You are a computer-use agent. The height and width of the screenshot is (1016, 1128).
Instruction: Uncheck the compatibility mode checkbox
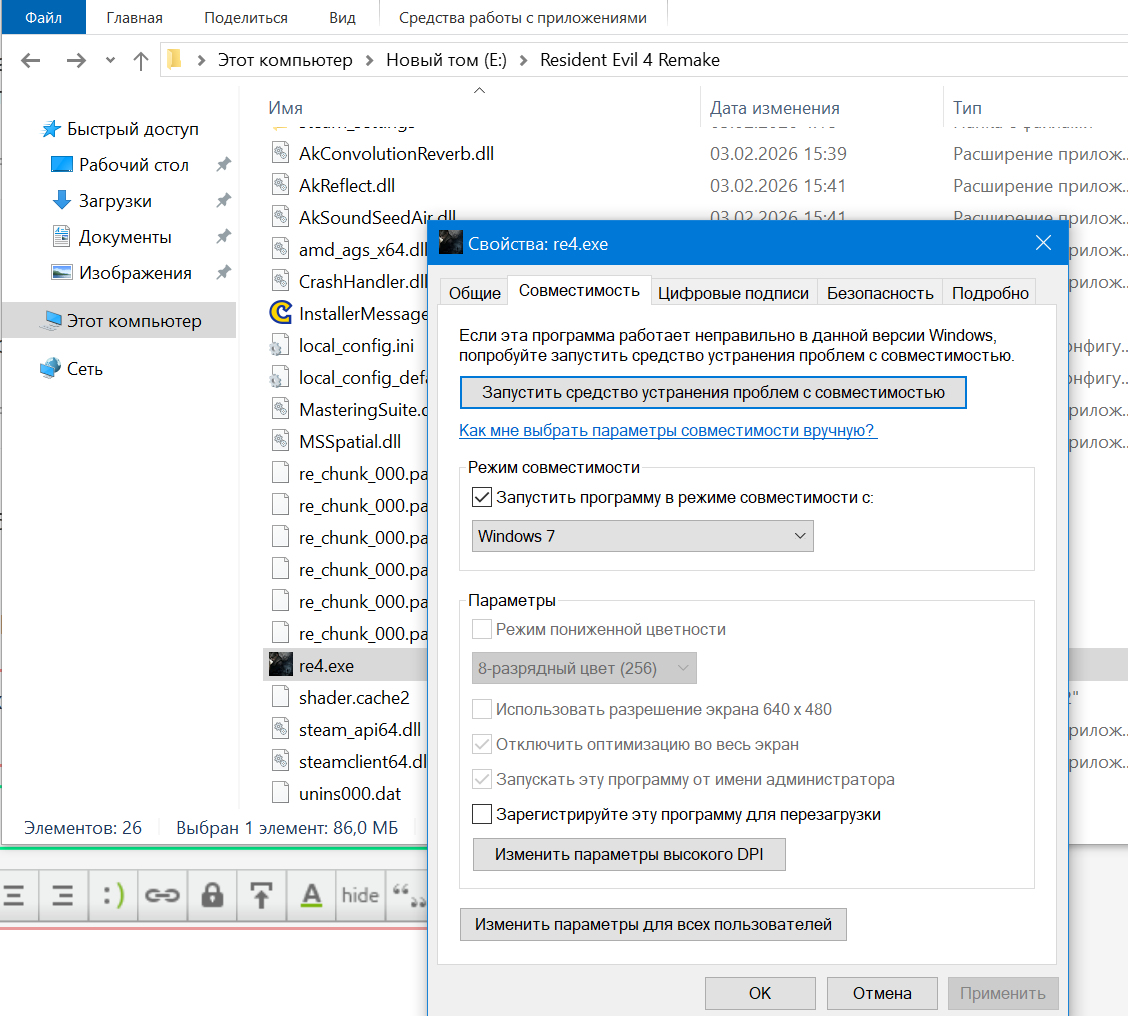482,497
